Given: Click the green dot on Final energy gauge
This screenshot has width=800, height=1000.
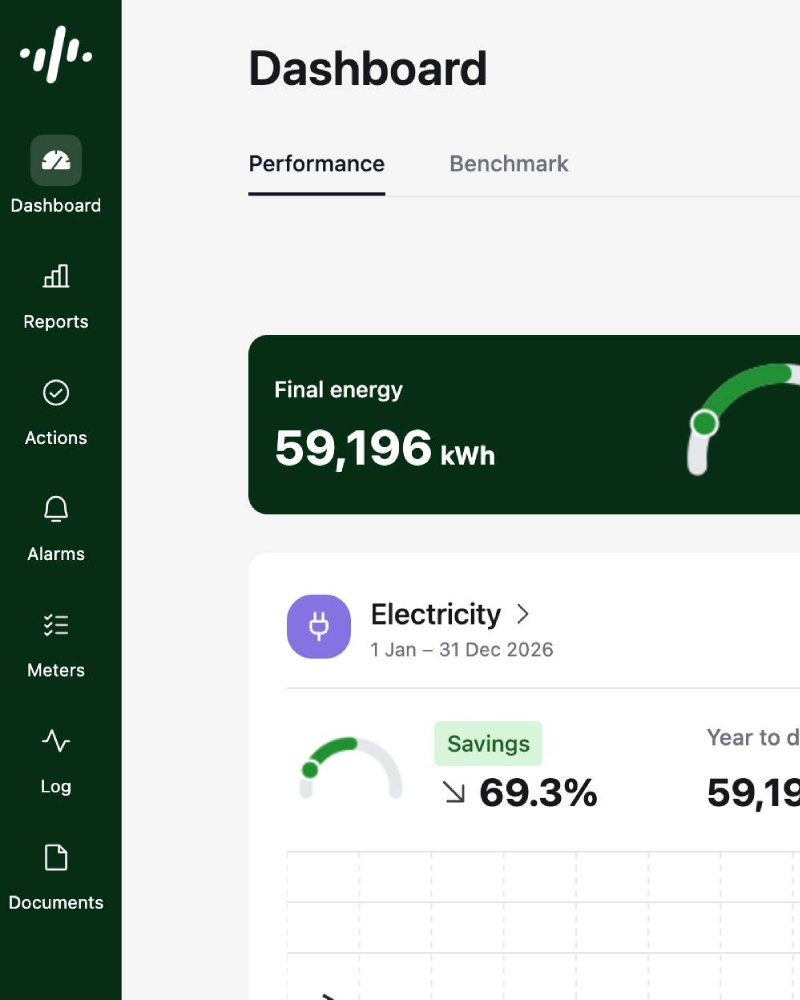Looking at the screenshot, I should [705, 423].
